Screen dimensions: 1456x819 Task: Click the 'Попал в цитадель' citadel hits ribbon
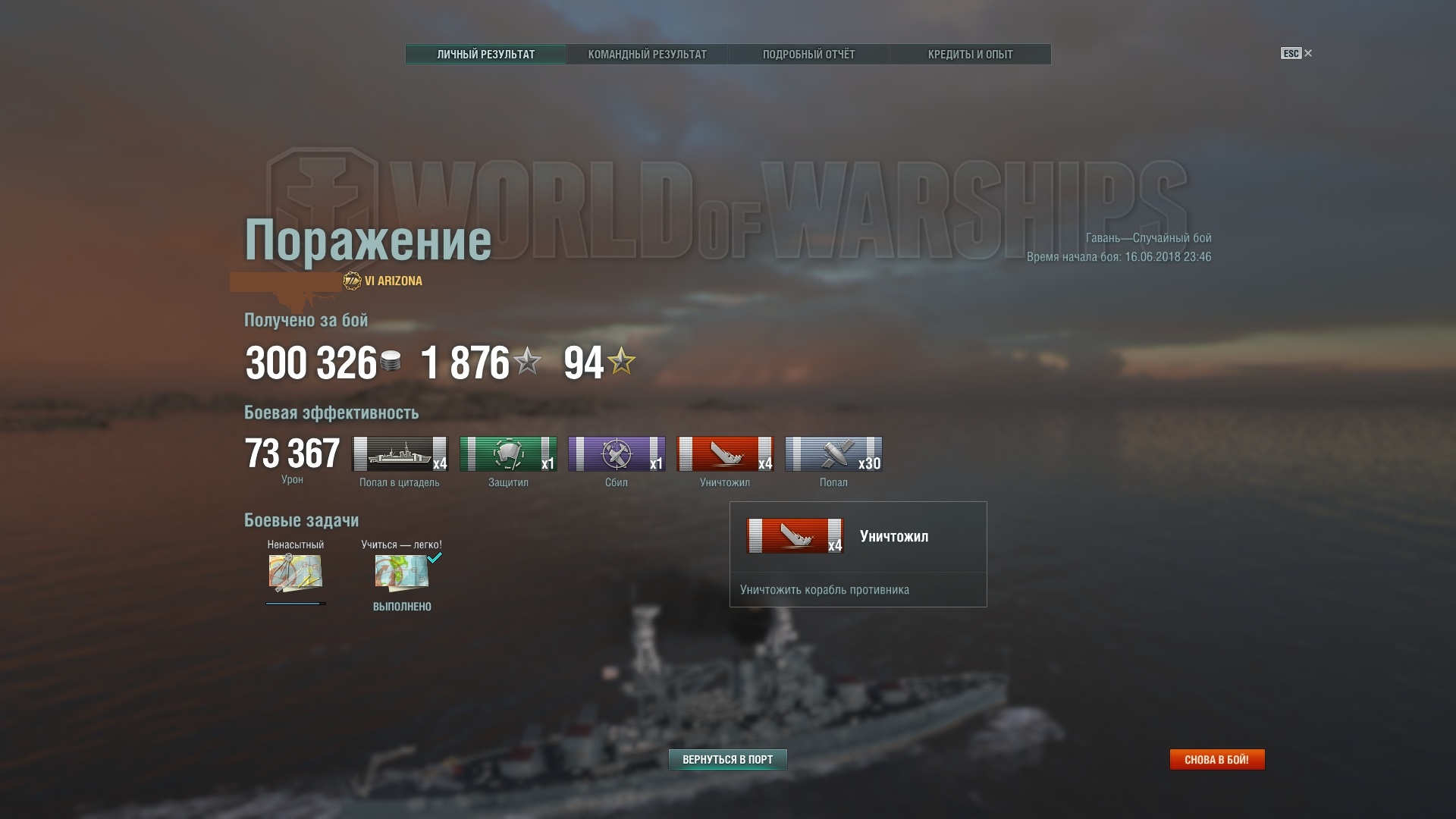[400, 453]
